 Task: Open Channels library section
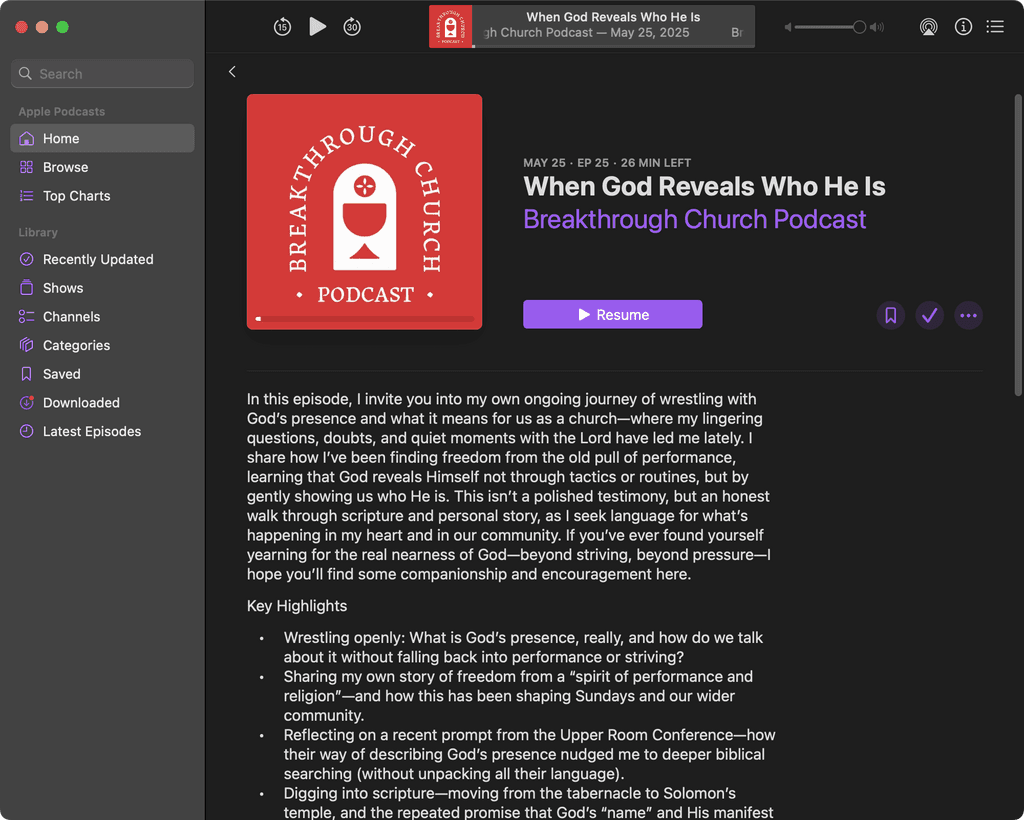(103, 317)
